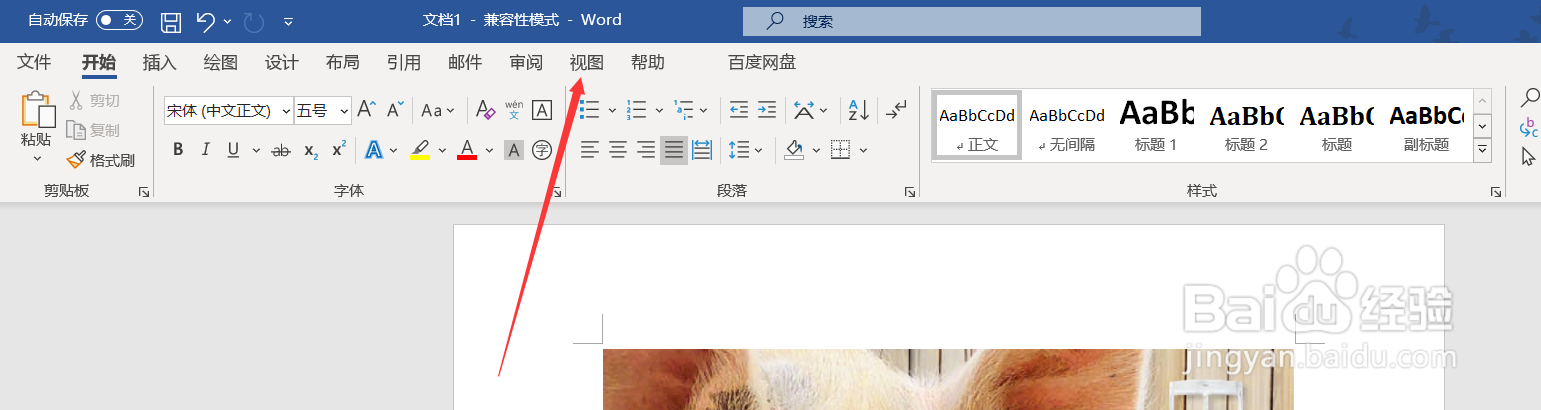The image size is (1541, 410).
Task: Align text right
Action: click(x=646, y=150)
